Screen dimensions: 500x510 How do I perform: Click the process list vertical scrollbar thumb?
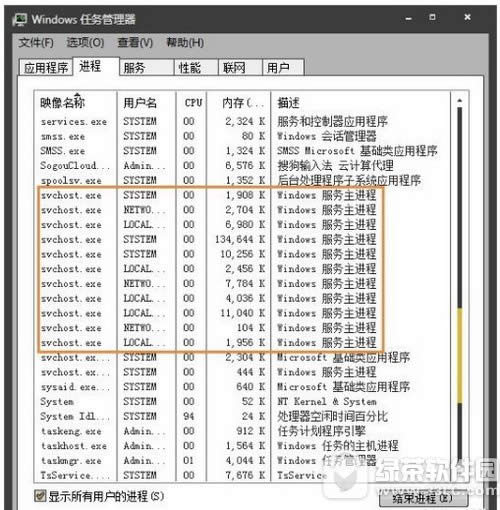coord(460,356)
